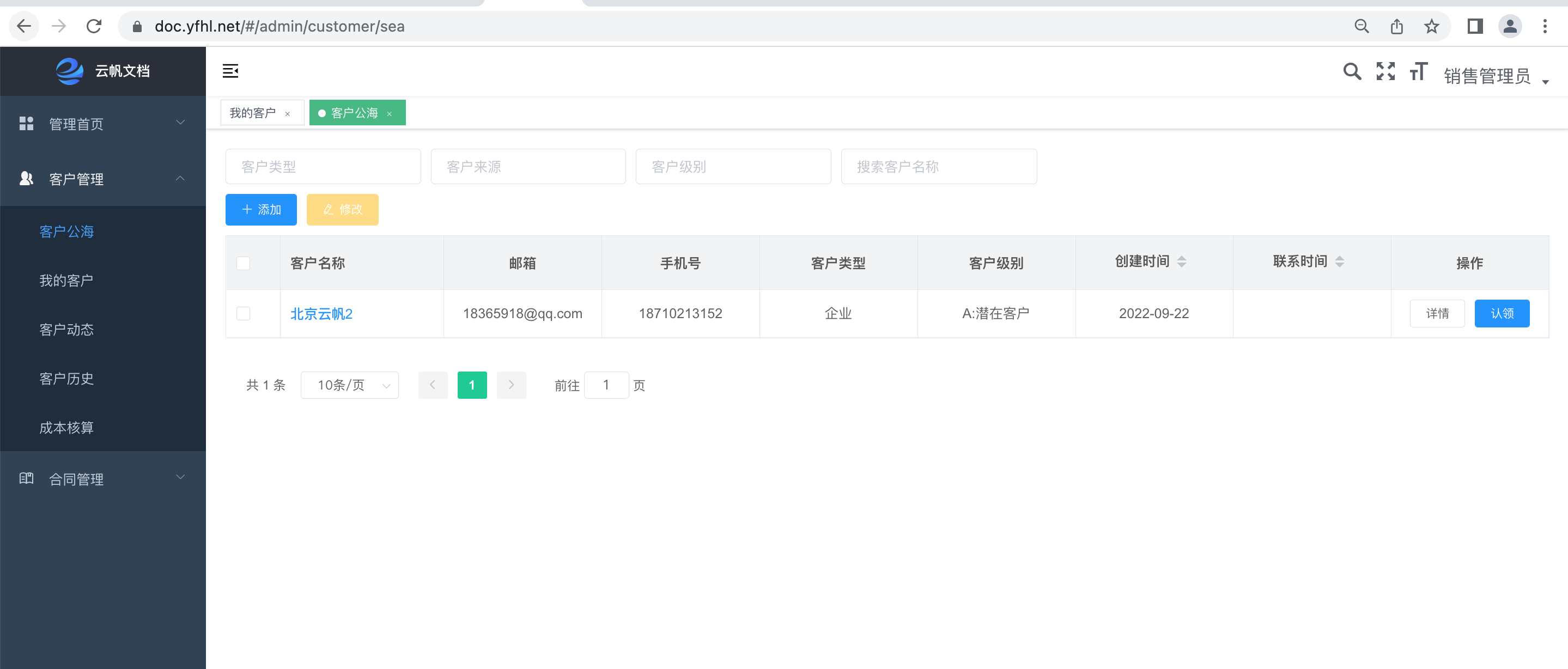Click the browser forward arrow
Viewport: 1568px width, 669px height.
(59, 26)
